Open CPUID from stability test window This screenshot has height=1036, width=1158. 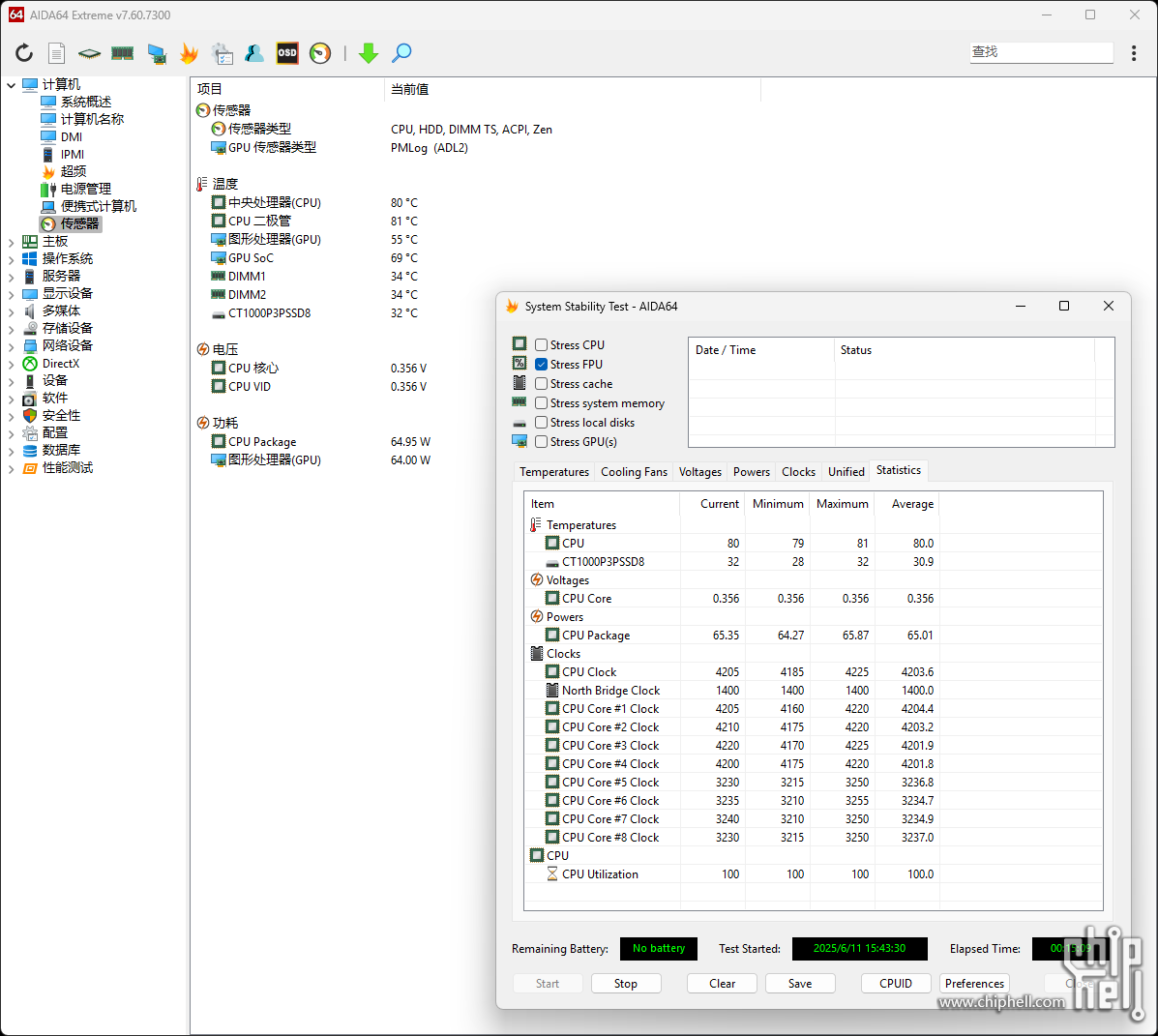point(896,984)
